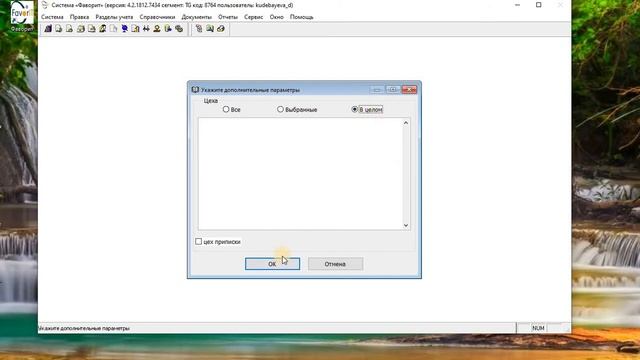
Task: Open the 'Разделы учета' menu
Action: (x=114, y=17)
